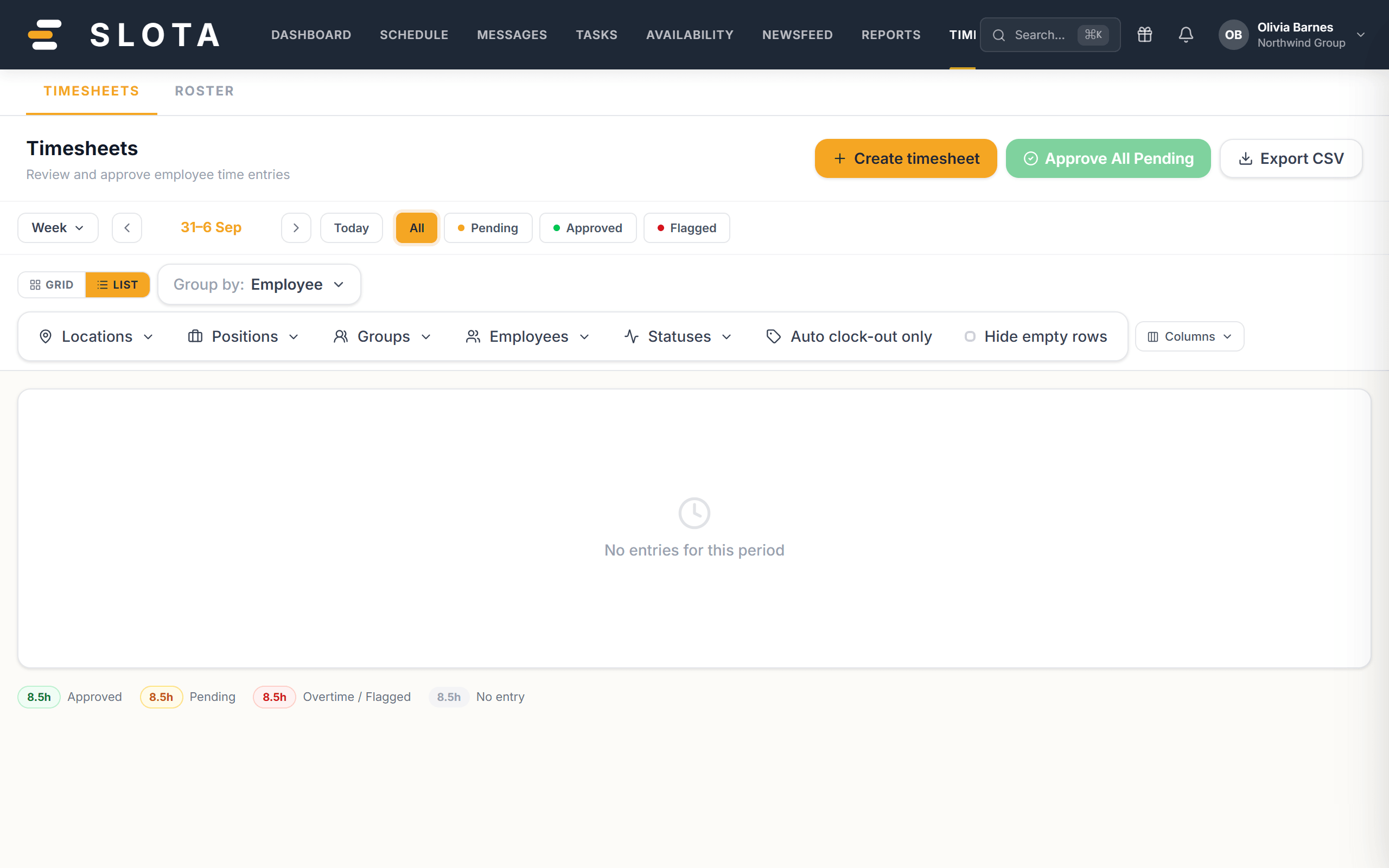Open the Week period dropdown
Screen dimensions: 1389x868
click(x=58, y=228)
